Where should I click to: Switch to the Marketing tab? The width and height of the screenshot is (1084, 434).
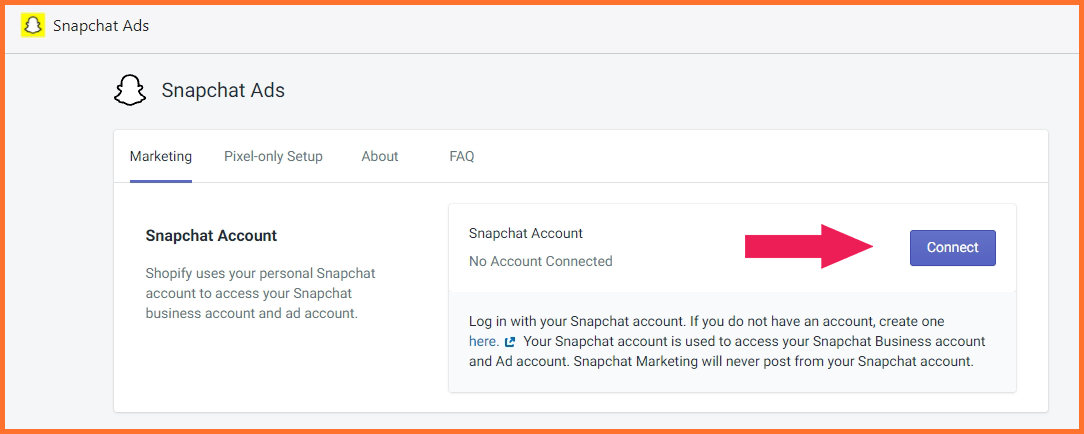point(161,156)
